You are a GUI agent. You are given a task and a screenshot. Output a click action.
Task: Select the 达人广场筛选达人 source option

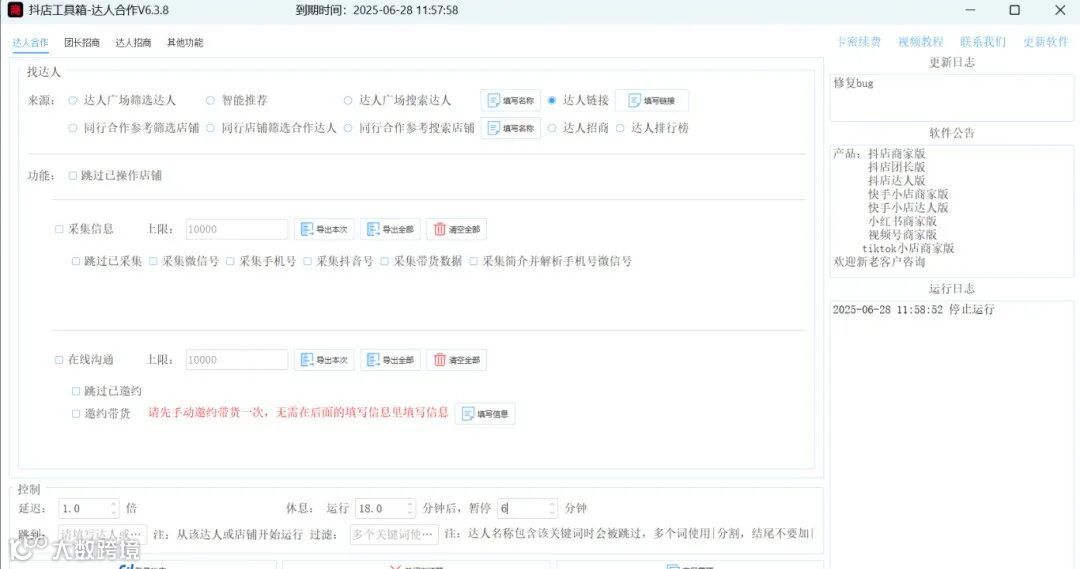tap(72, 101)
